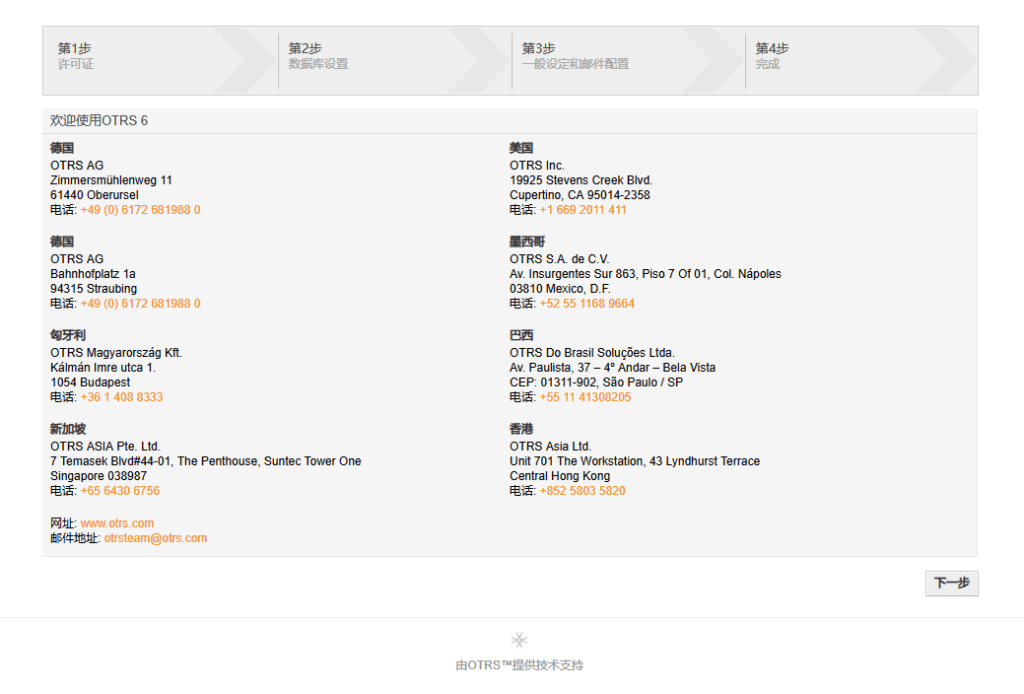Click the 61440 Oberursel line
This screenshot has width=1024, height=694.
(95, 195)
